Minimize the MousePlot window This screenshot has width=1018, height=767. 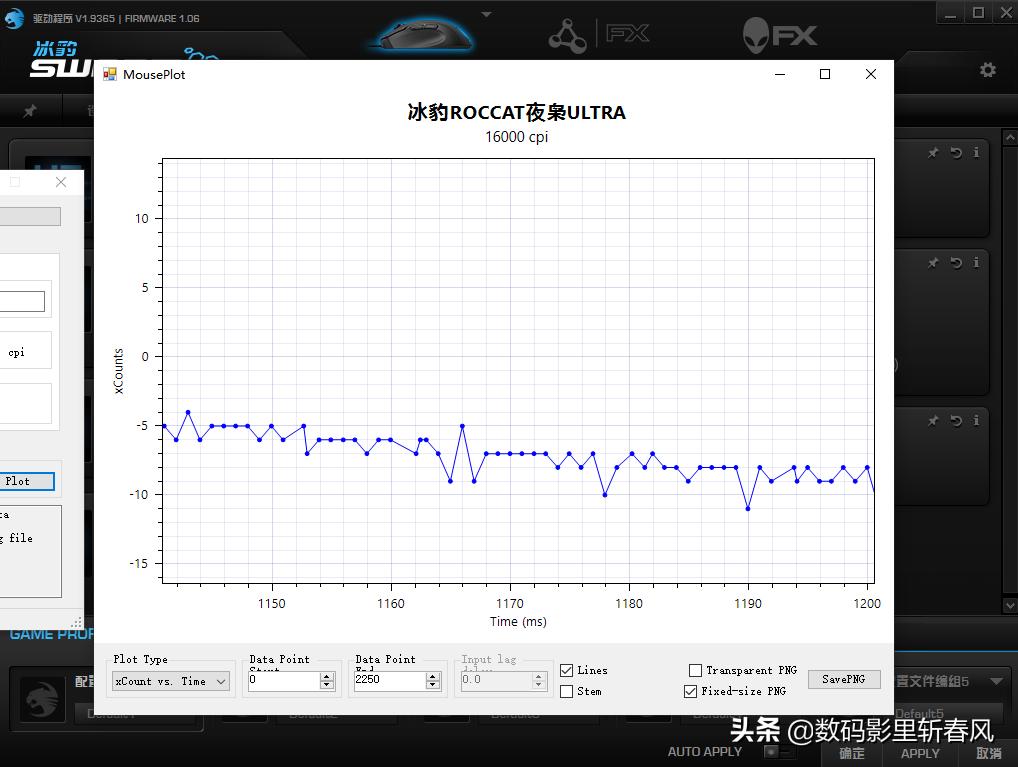coord(780,74)
